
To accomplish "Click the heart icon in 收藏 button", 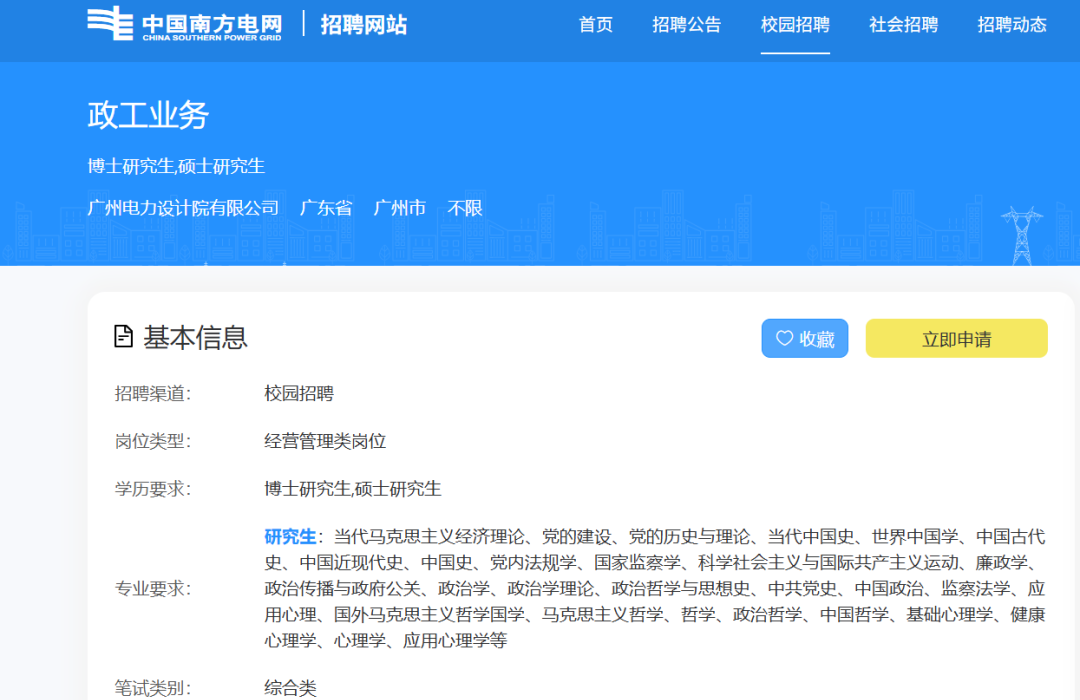I will [x=784, y=338].
